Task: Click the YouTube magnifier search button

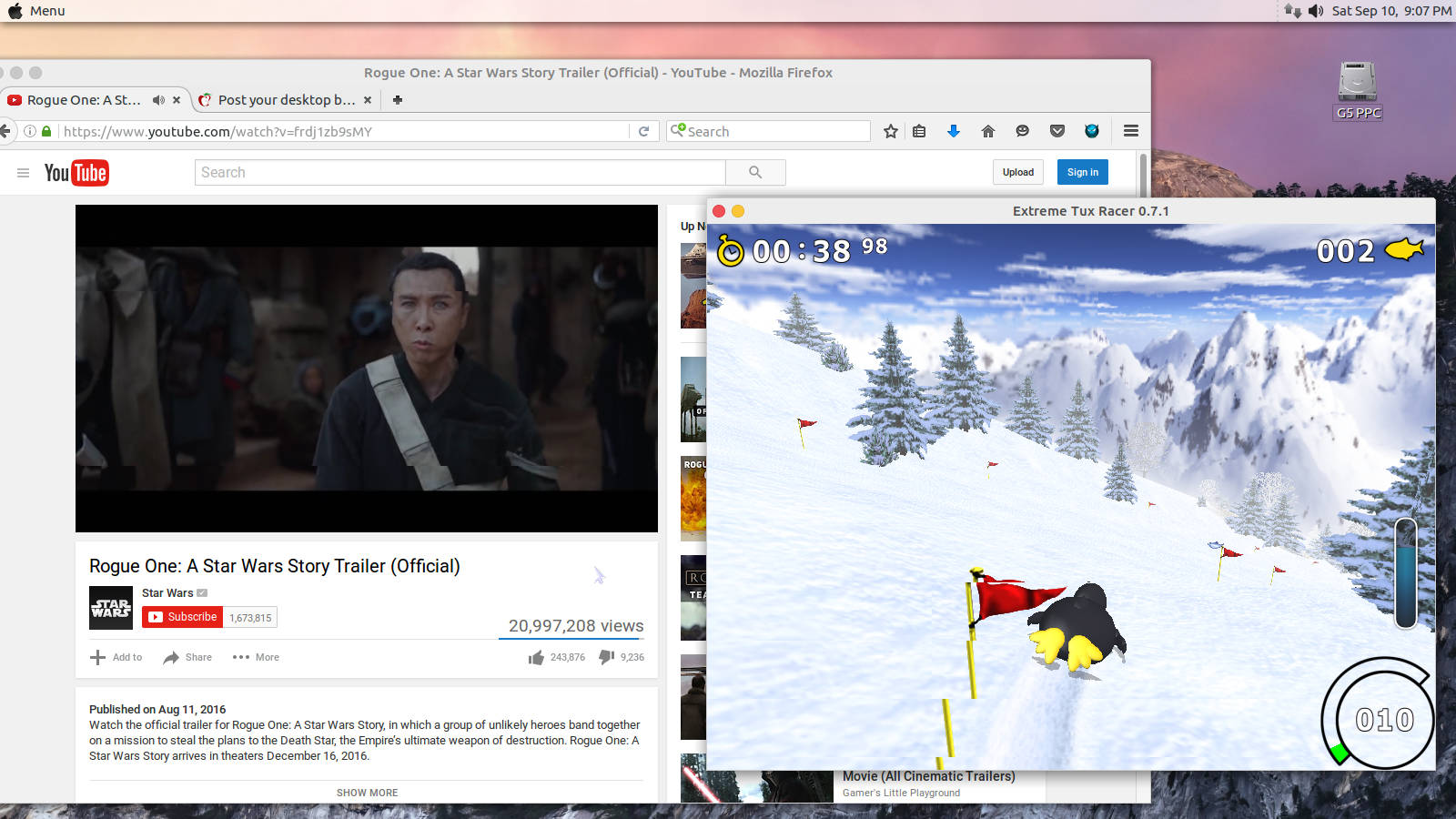Action: pos(755,173)
